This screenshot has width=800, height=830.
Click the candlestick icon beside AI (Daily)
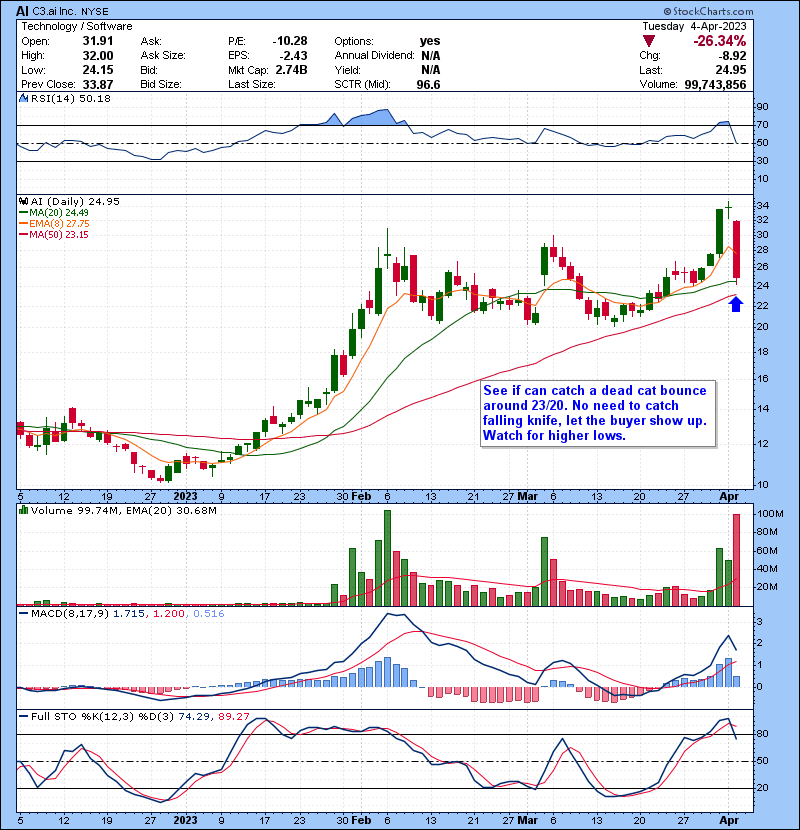point(23,202)
